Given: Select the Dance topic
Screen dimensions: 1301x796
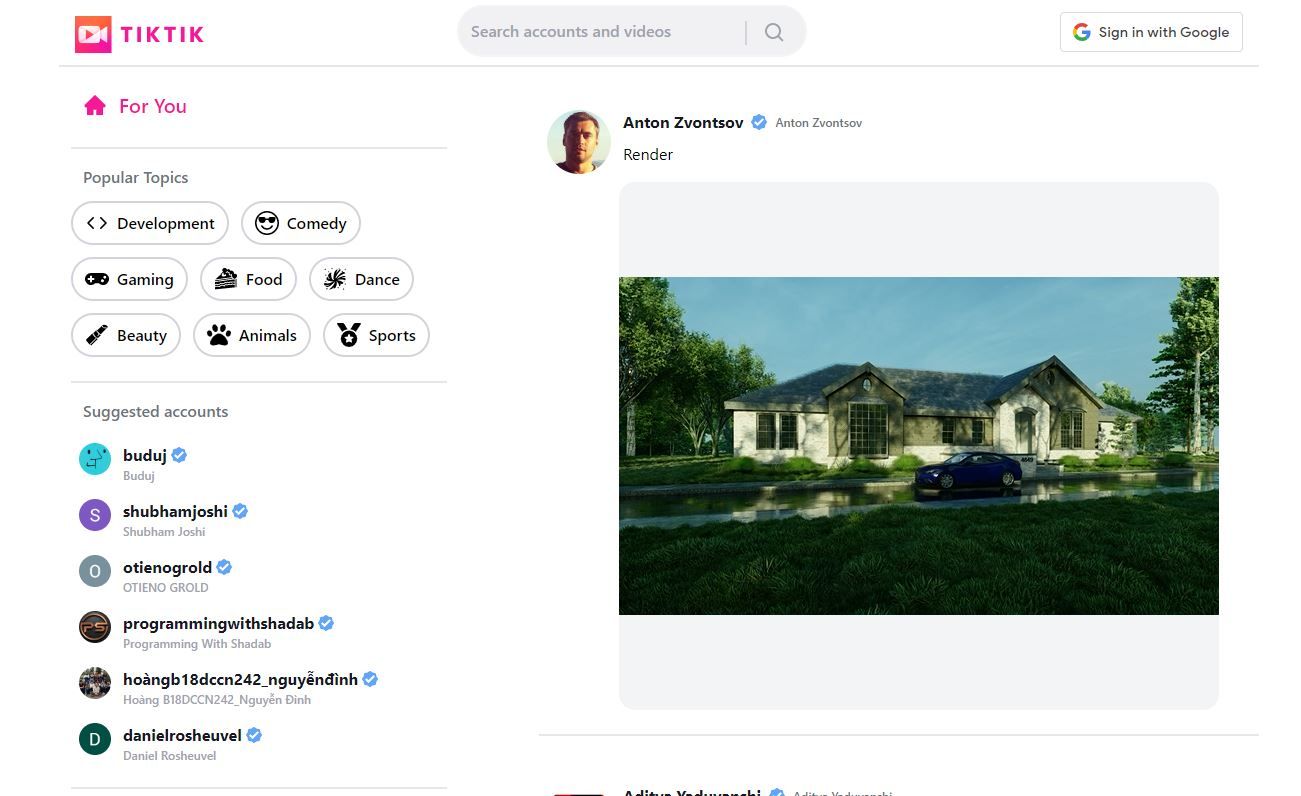Looking at the screenshot, I should [x=361, y=279].
